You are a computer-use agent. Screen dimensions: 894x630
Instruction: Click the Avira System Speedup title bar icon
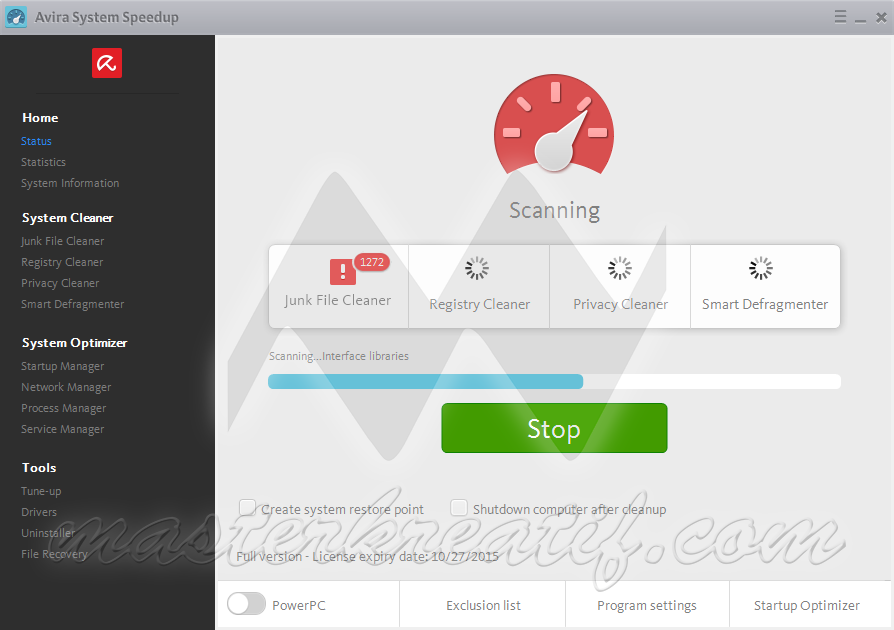16,17
